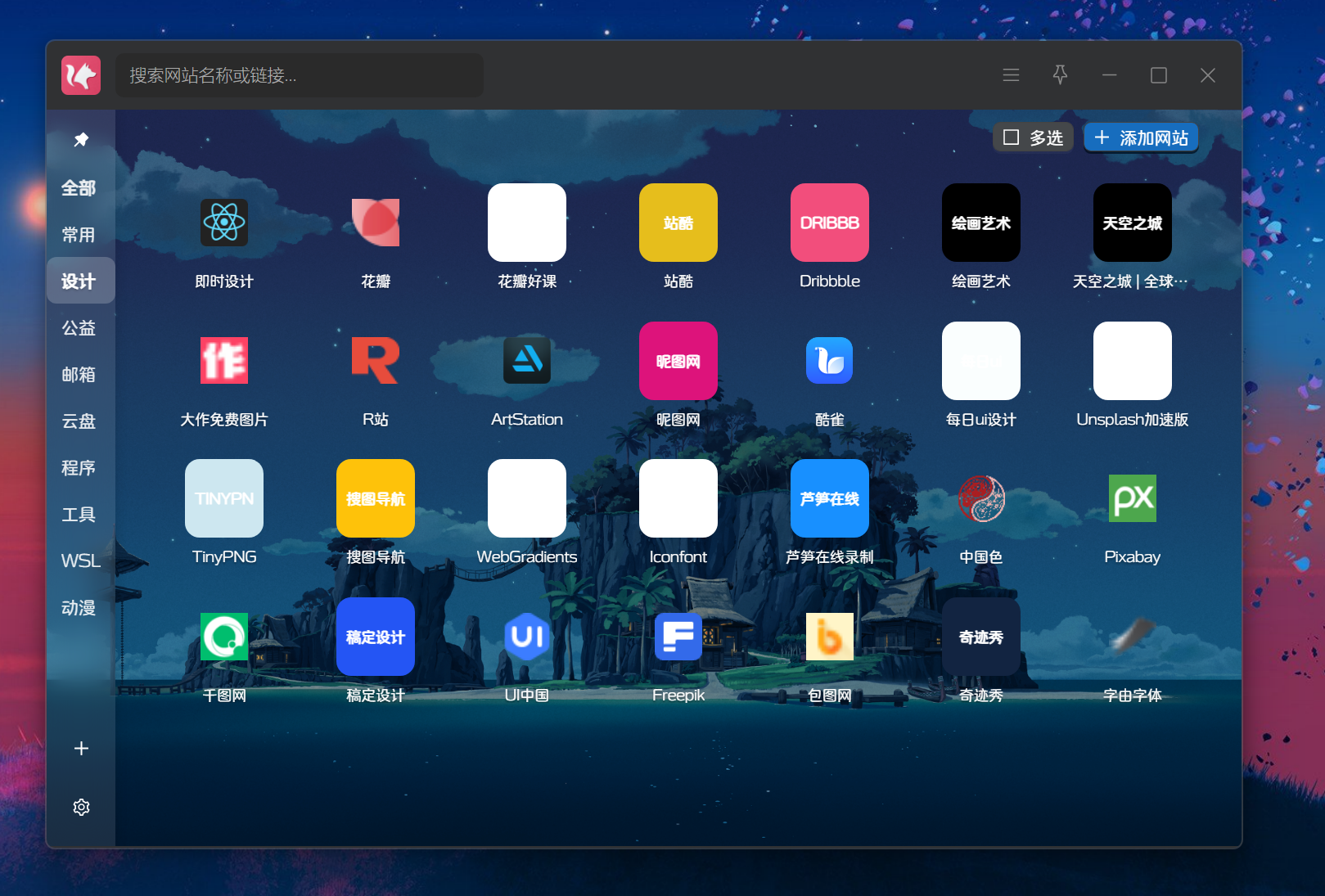Go to the 动漫 sidebar category

click(x=79, y=608)
